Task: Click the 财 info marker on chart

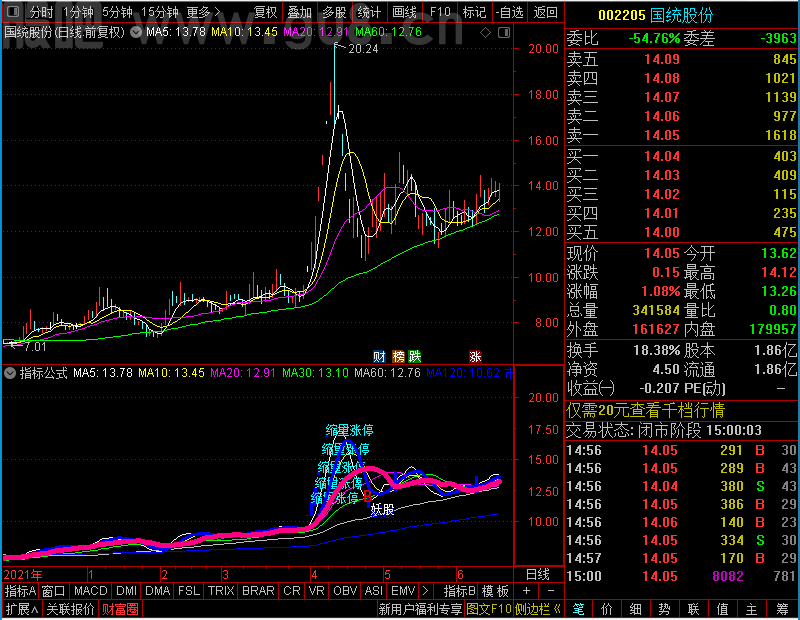Action: [379, 356]
